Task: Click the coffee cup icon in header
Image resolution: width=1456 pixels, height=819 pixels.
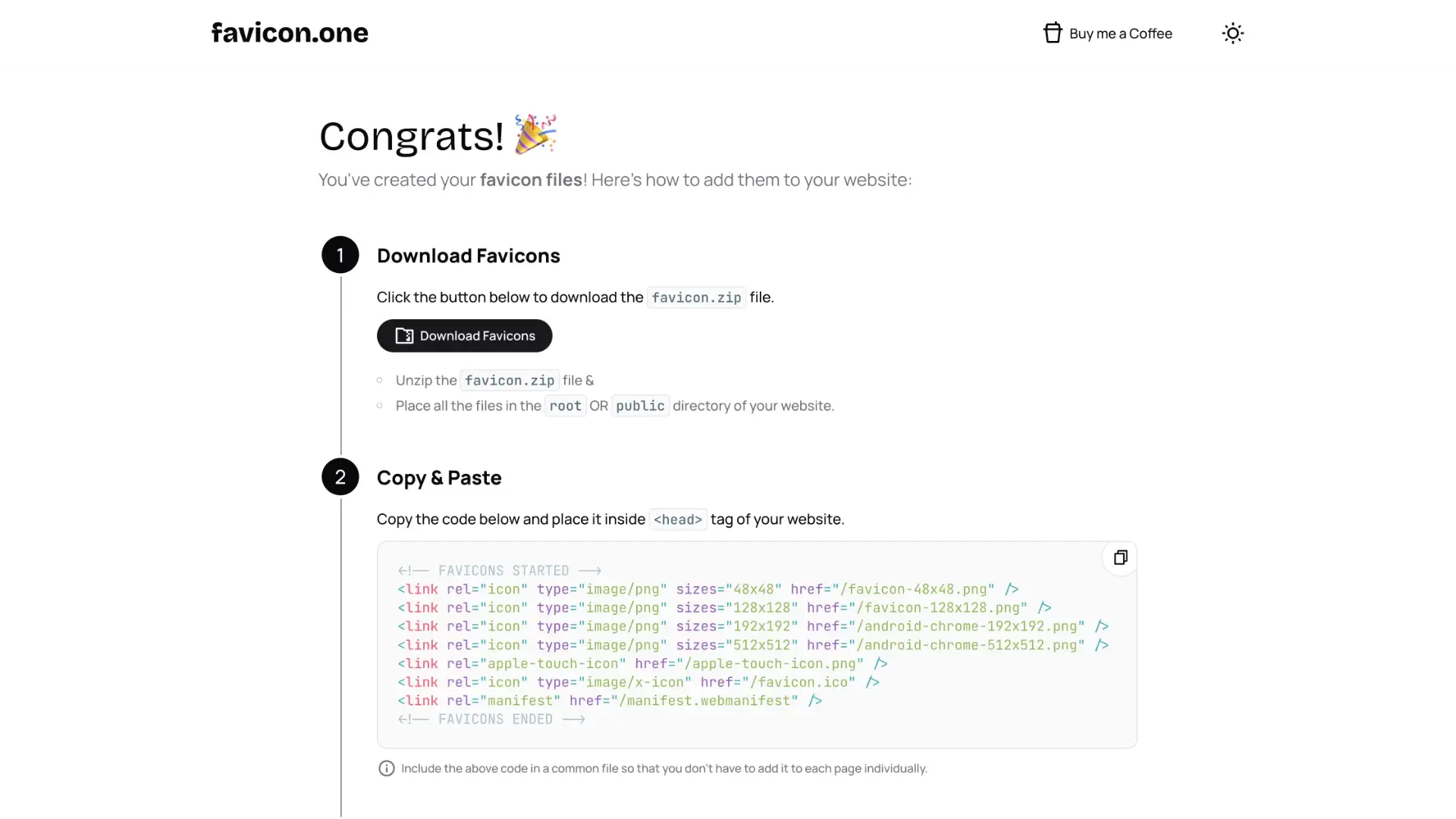Action: [x=1053, y=33]
